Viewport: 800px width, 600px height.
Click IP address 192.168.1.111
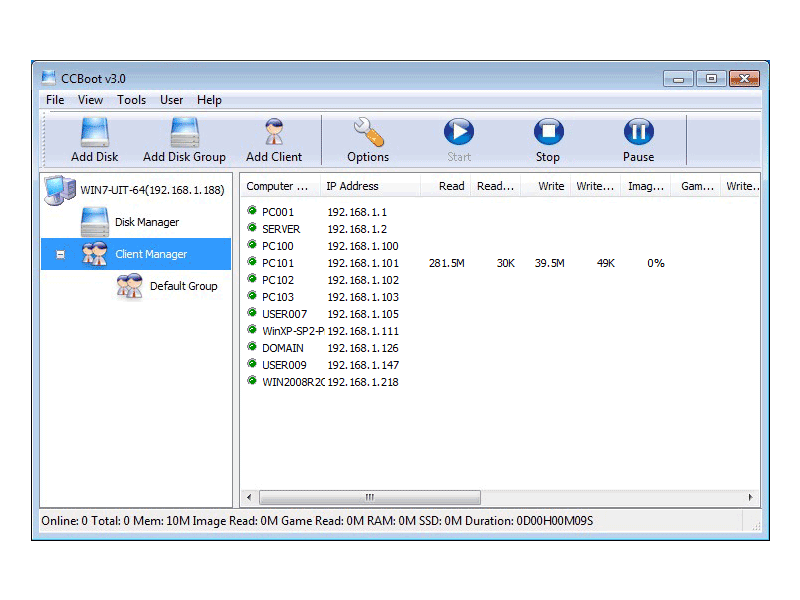click(x=363, y=331)
